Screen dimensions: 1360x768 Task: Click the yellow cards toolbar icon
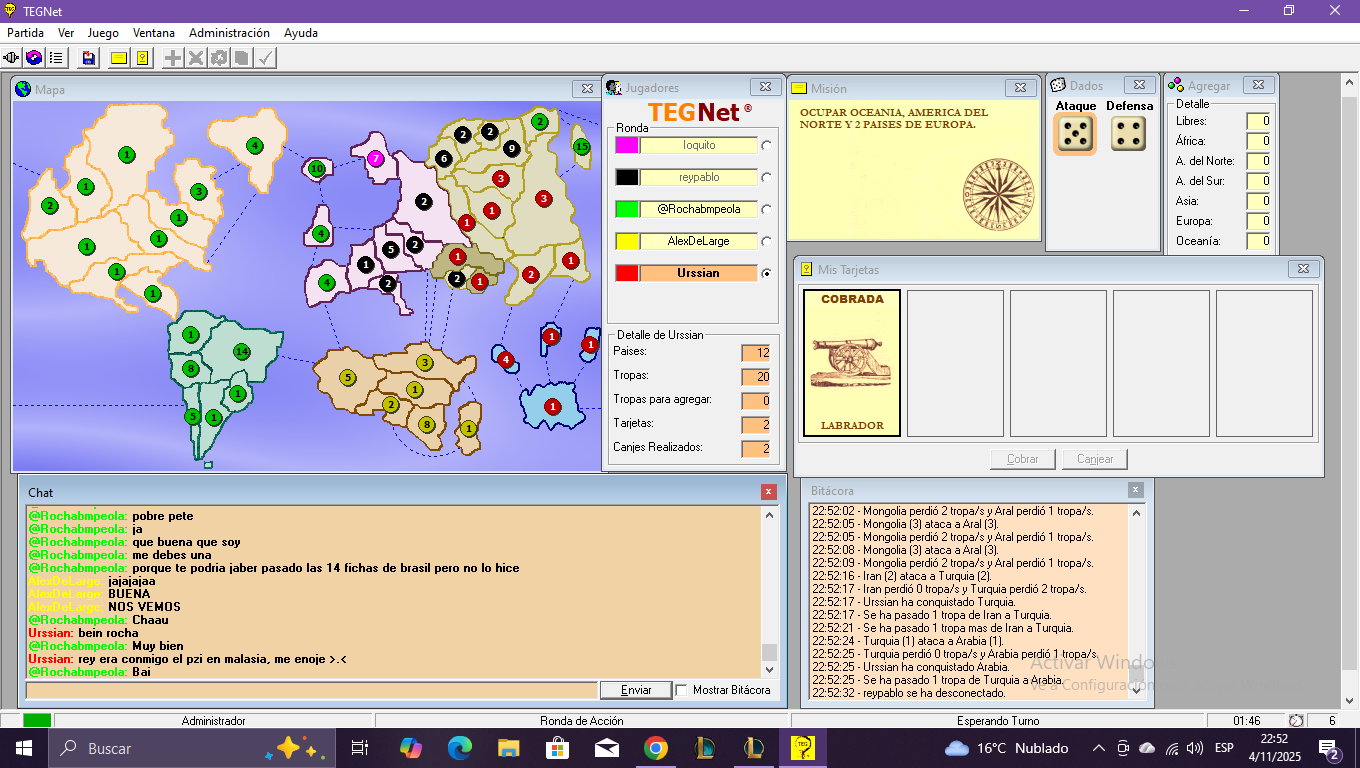[x=142, y=58]
